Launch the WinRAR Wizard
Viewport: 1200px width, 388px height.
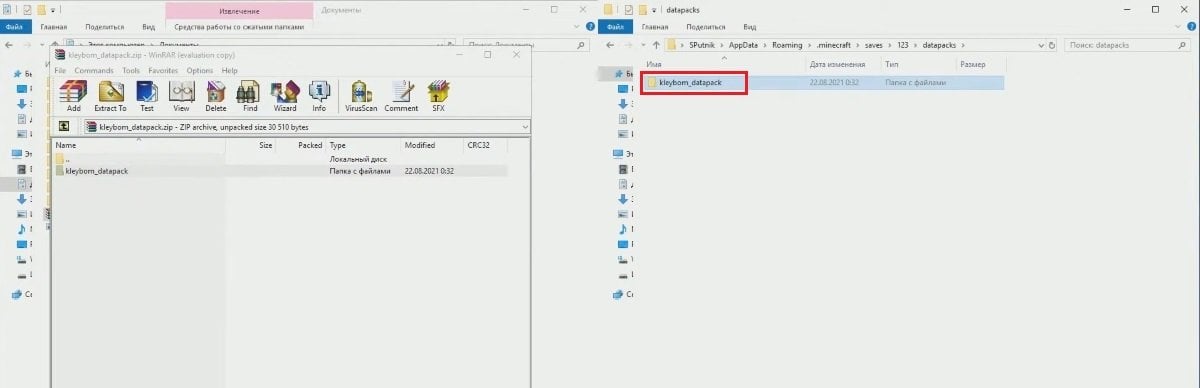point(285,96)
